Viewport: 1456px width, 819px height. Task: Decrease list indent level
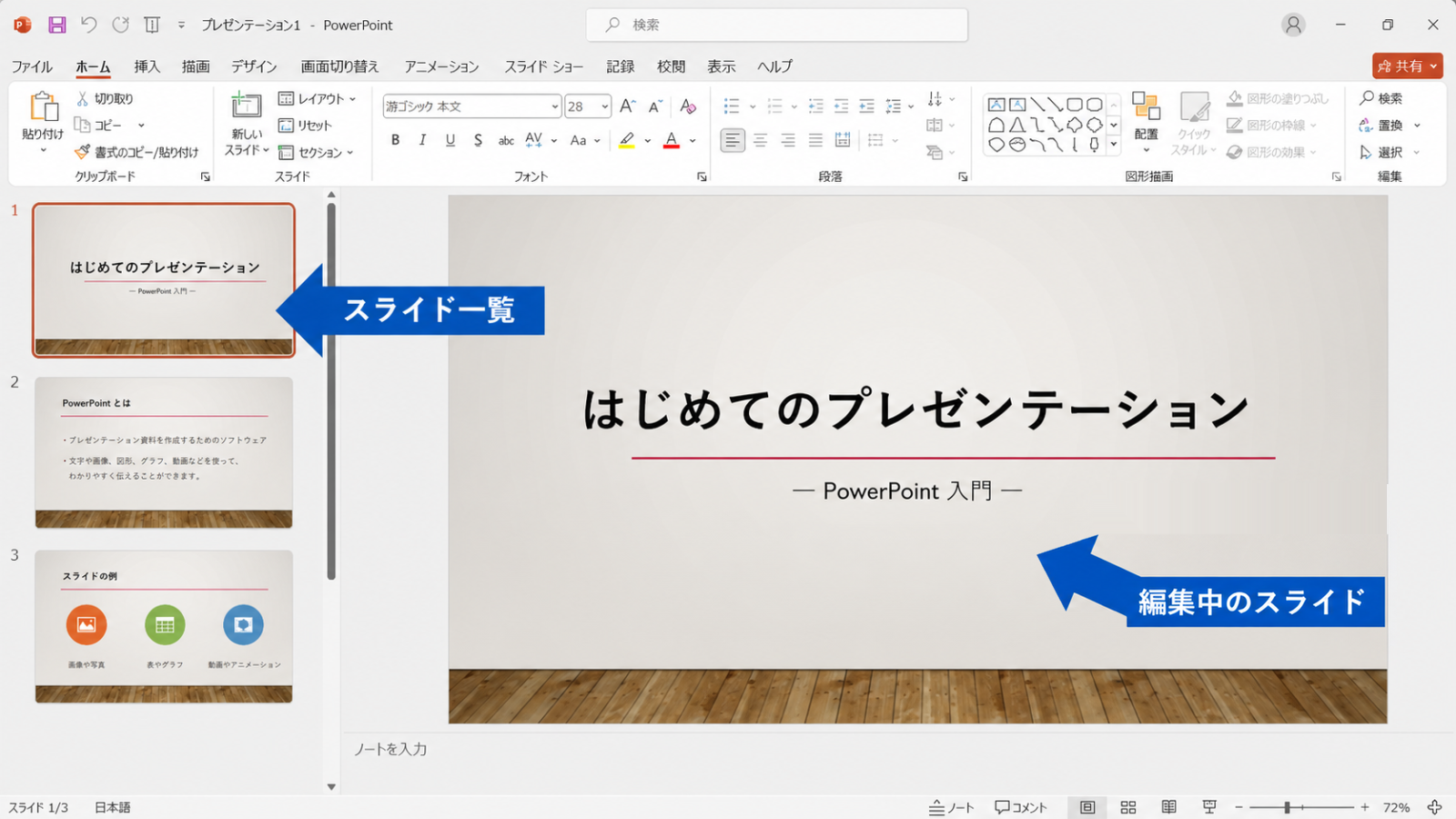(815, 106)
